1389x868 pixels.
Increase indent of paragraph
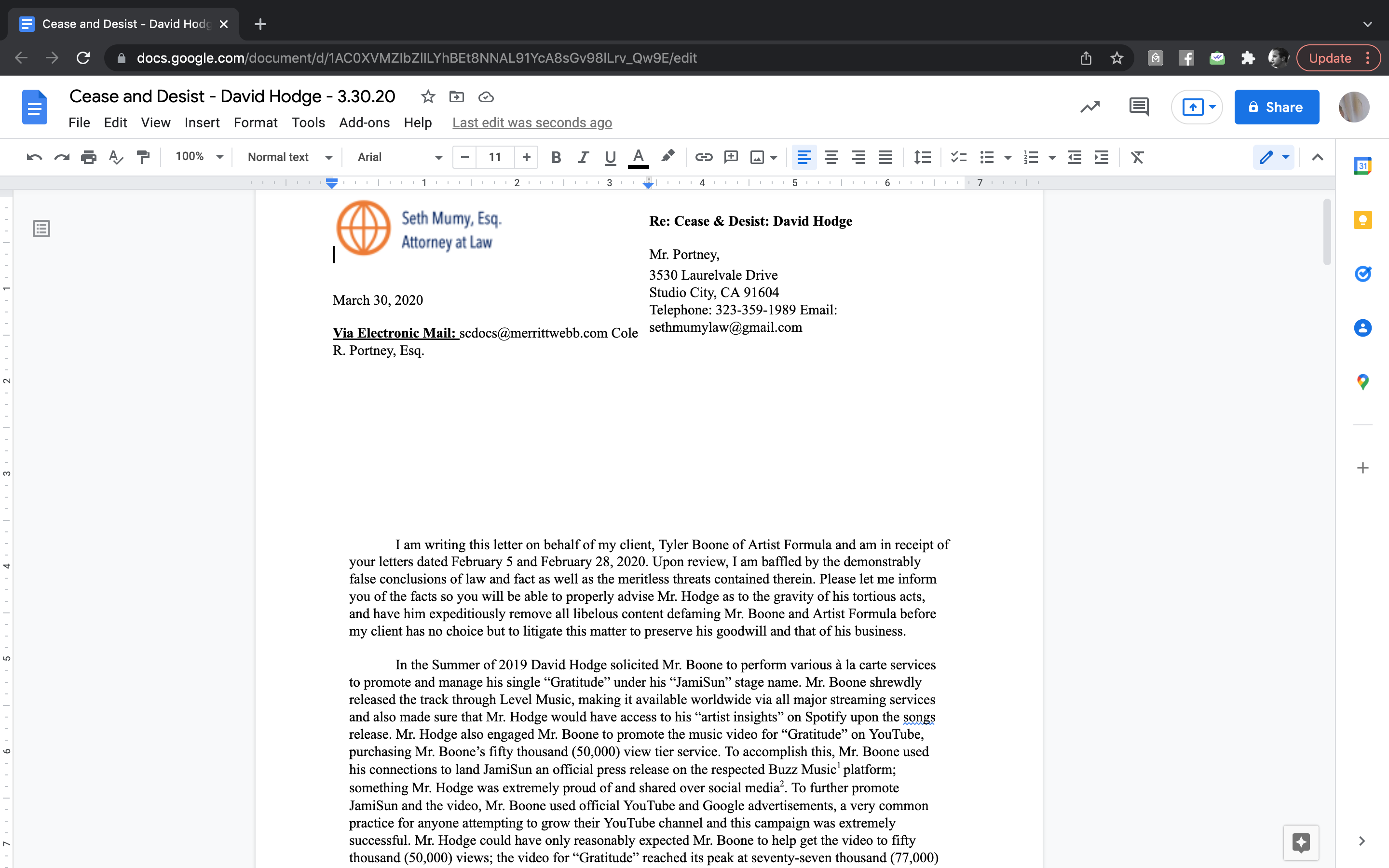[x=1102, y=157]
